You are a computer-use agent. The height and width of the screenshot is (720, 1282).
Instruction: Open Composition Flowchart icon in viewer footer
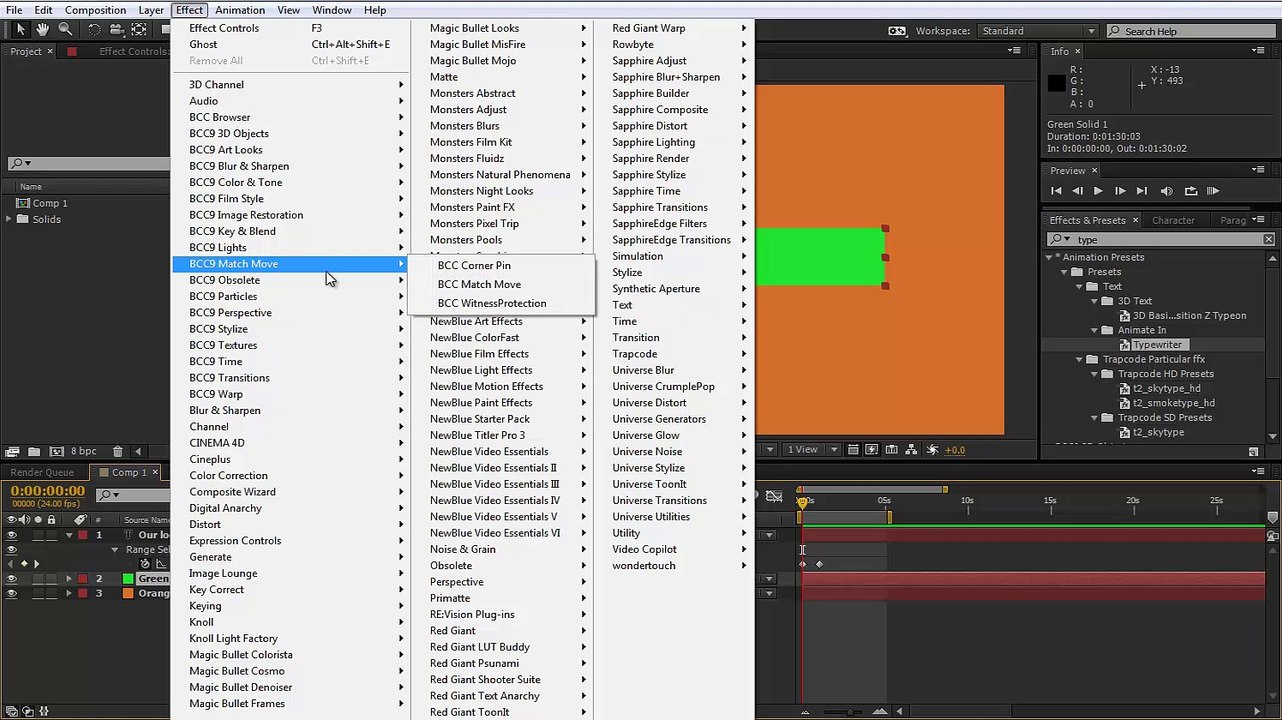coord(911,450)
